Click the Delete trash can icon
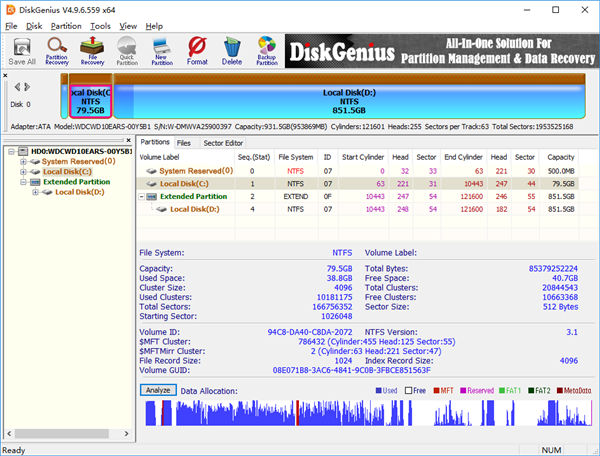This screenshot has height=456, width=600. tap(232, 49)
